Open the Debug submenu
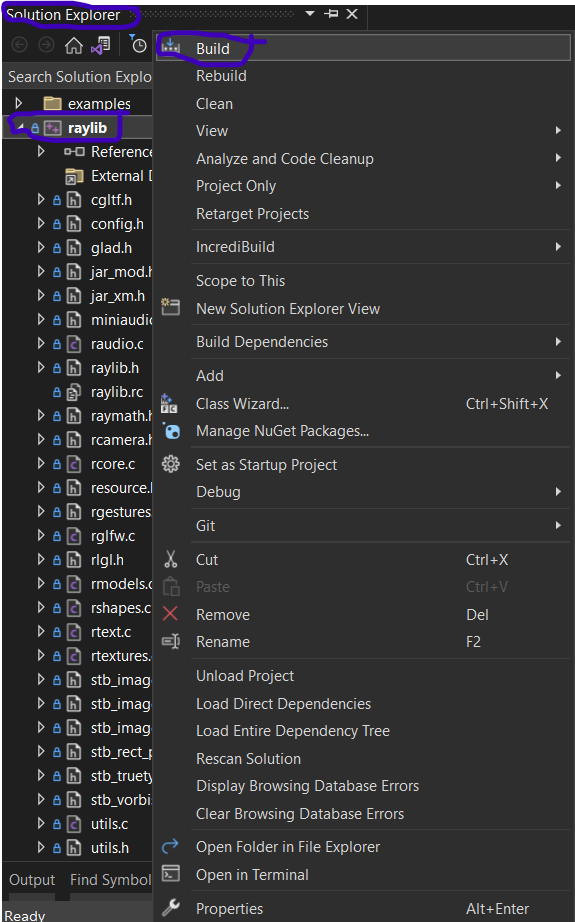Image resolution: width=575 pixels, height=922 pixels. coord(363,492)
